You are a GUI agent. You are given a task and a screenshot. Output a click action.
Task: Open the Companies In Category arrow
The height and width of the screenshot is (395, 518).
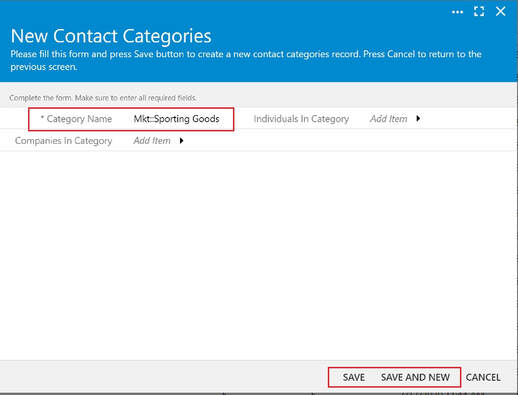click(x=181, y=141)
